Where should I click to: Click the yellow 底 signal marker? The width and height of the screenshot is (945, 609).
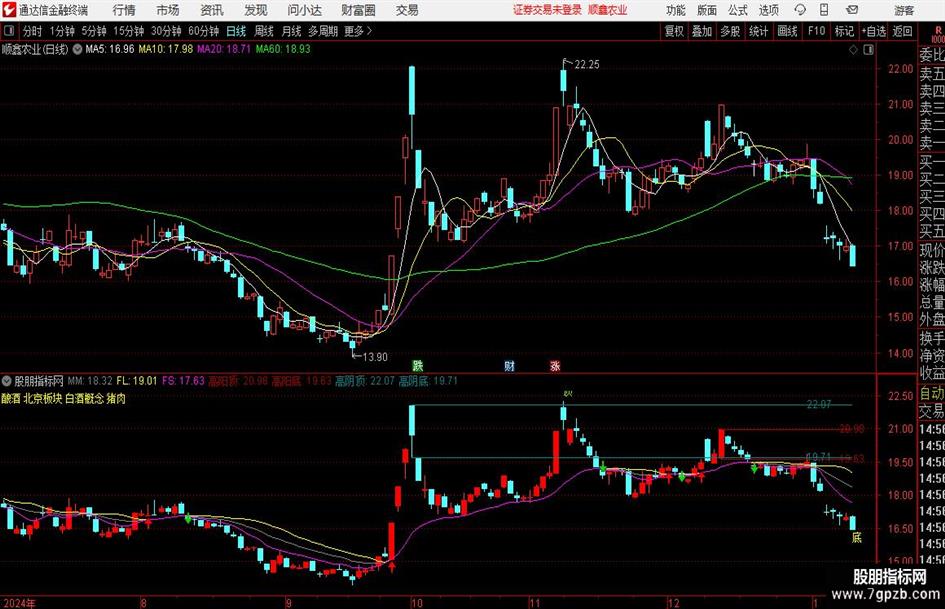click(x=856, y=538)
